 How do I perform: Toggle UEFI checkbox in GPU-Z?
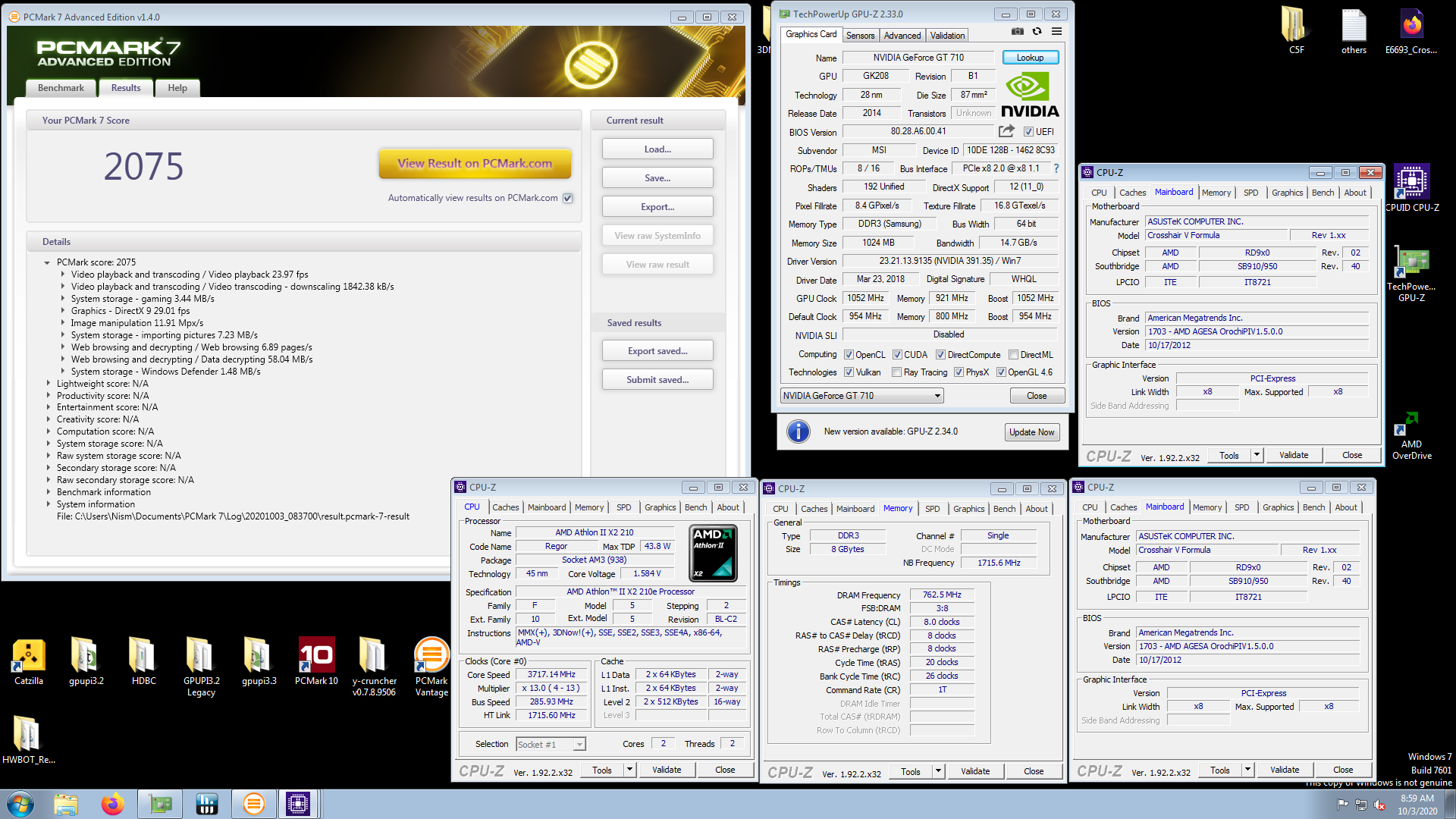1028,132
